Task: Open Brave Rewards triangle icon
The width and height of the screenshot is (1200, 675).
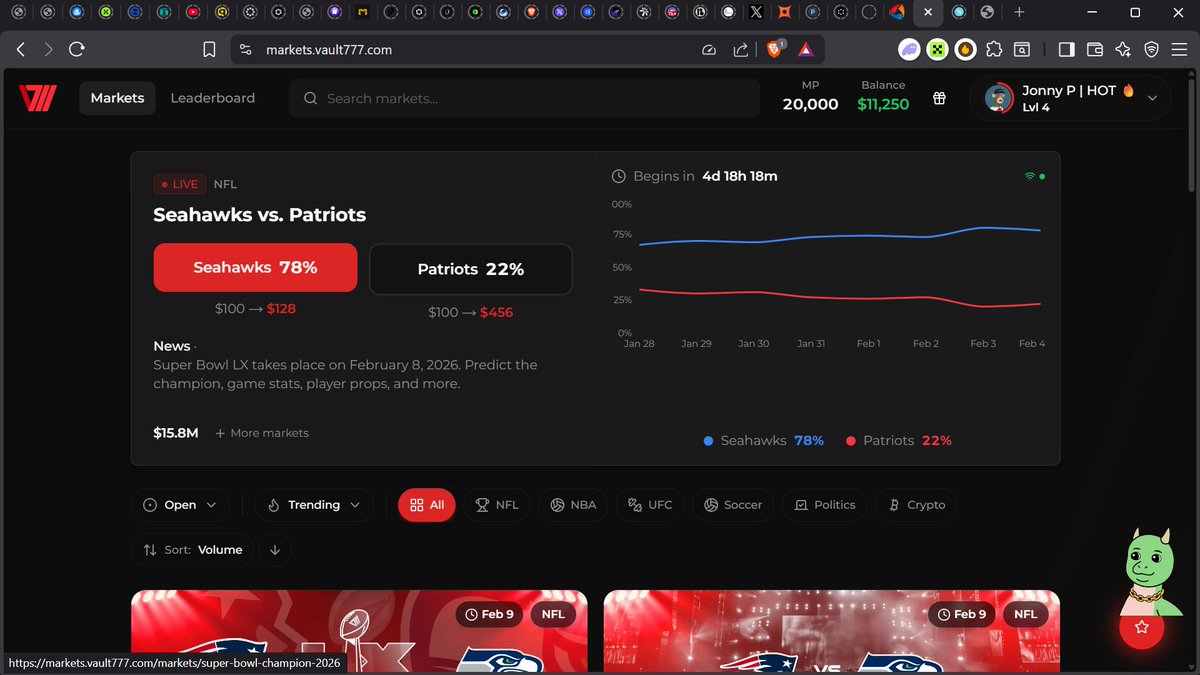Action: pos(806,49)
